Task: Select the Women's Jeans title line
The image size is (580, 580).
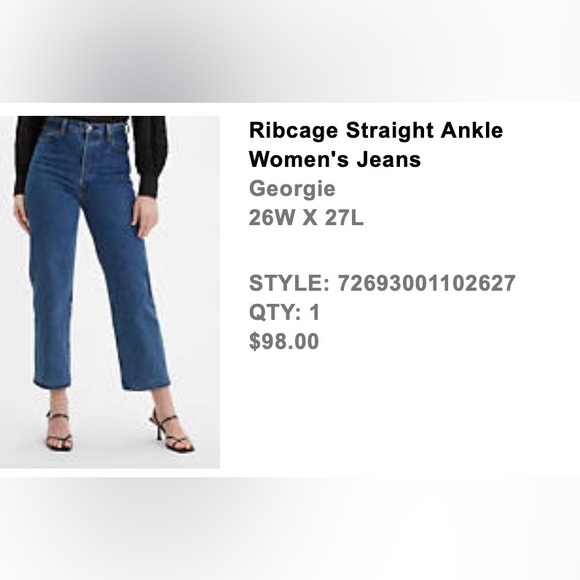Action: click(335, 159)
